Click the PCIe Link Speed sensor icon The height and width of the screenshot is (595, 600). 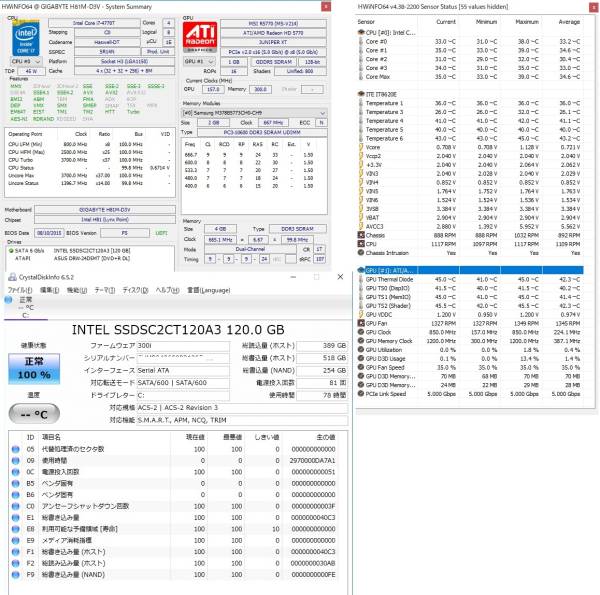click(x=360, y=394)
